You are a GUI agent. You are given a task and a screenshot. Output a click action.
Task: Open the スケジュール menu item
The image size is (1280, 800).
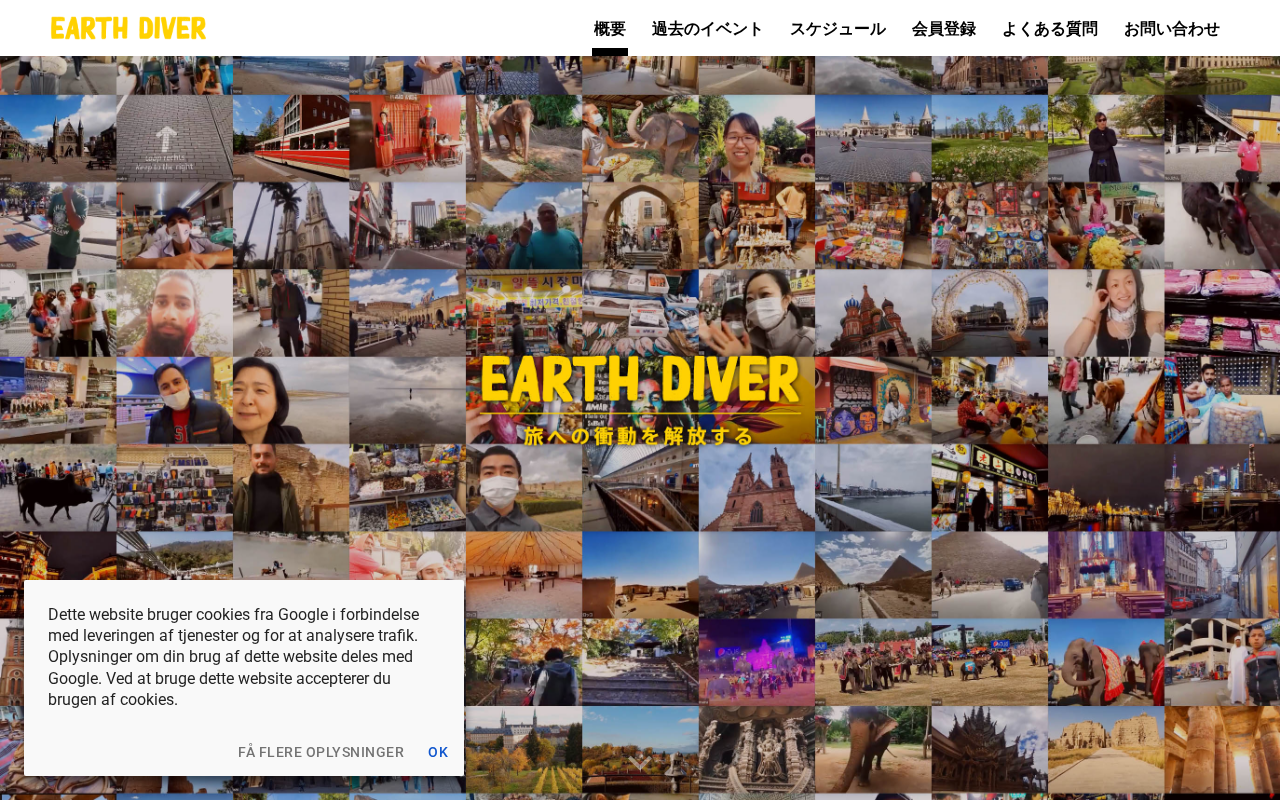[x=838, y=29]
